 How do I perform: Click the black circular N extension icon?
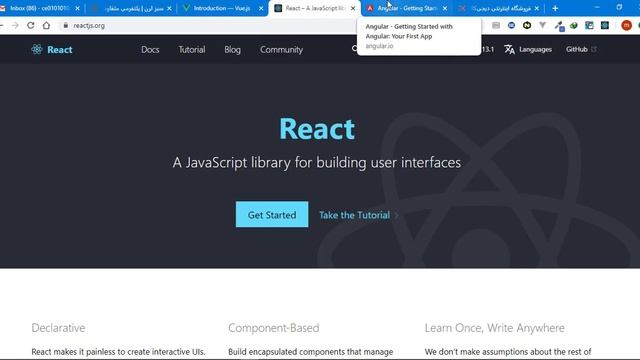click(x=527, y=25)
